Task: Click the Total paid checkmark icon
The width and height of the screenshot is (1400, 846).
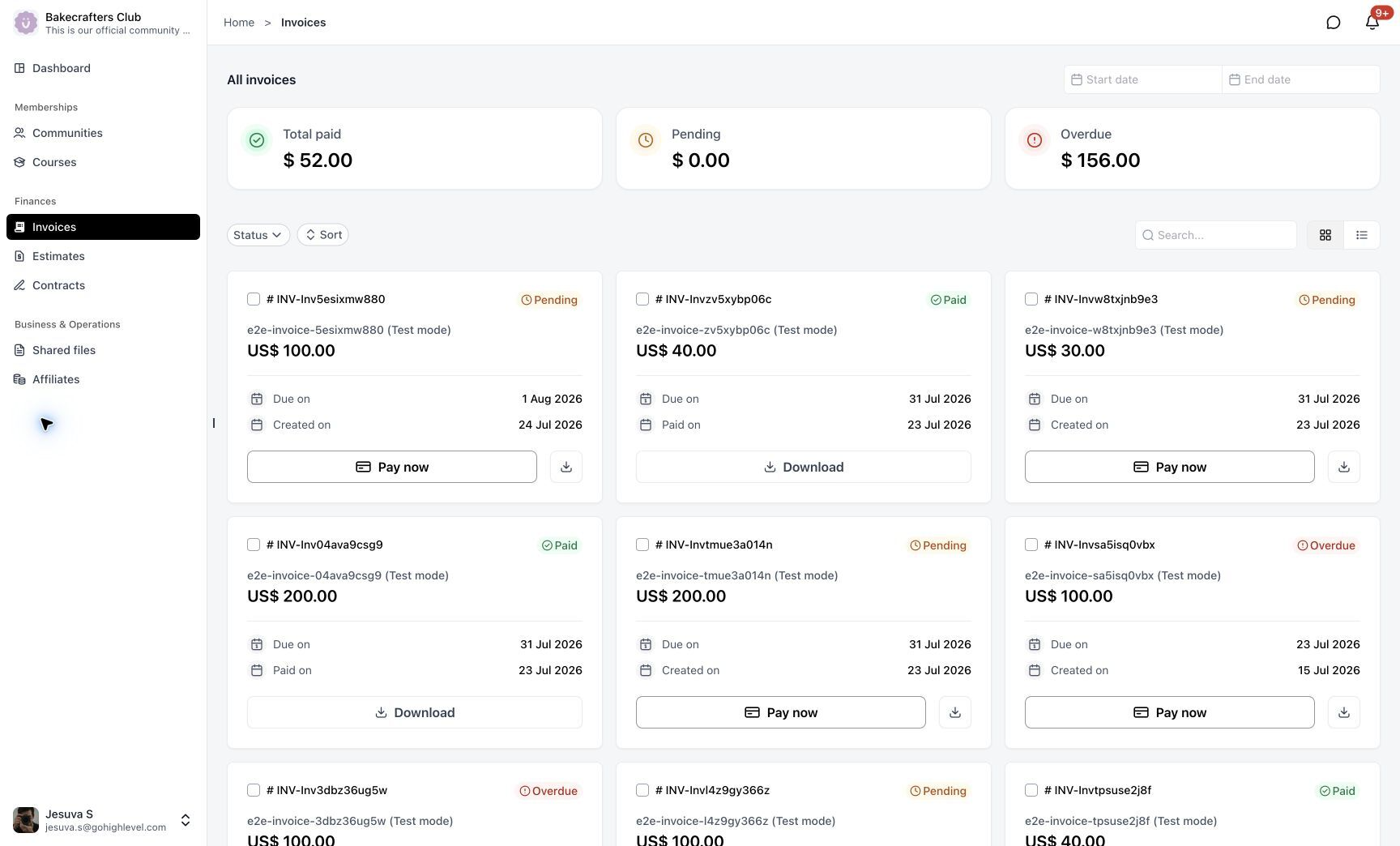Action: pos(257,140)
